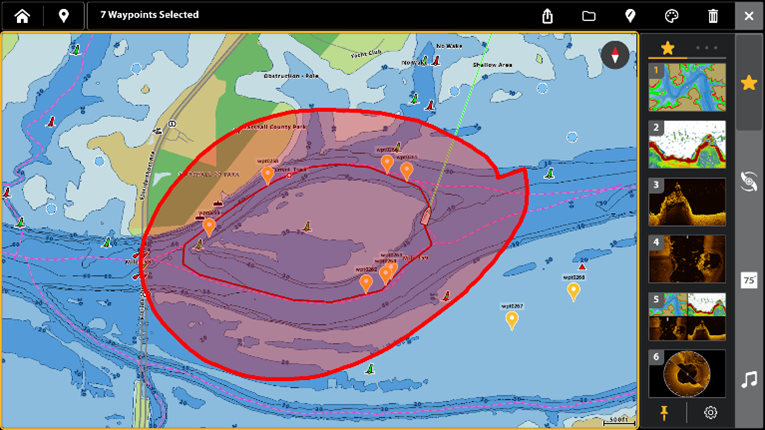This screenshot has height=430, width=765.
Task: Close the waypoint selection bar with the X
Action: coord(749,16)
